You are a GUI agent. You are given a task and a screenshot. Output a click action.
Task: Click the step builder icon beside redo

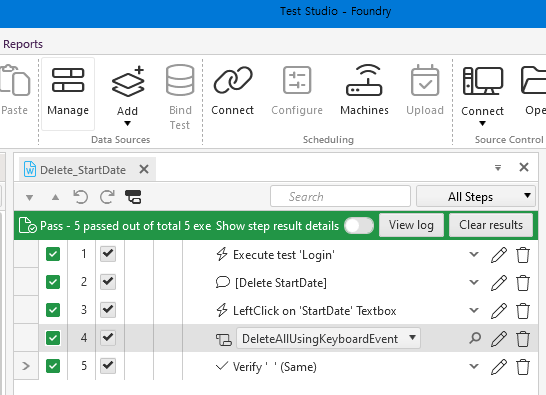(133, 197)
